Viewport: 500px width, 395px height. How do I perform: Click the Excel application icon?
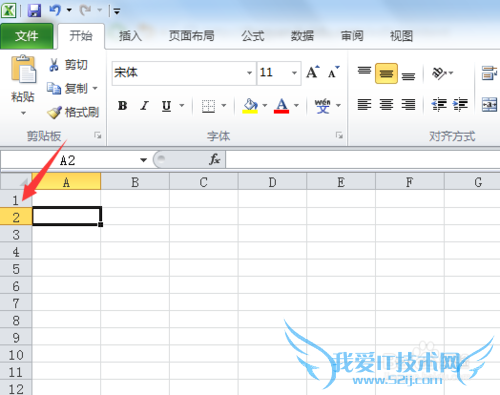(x=8, y=11)
